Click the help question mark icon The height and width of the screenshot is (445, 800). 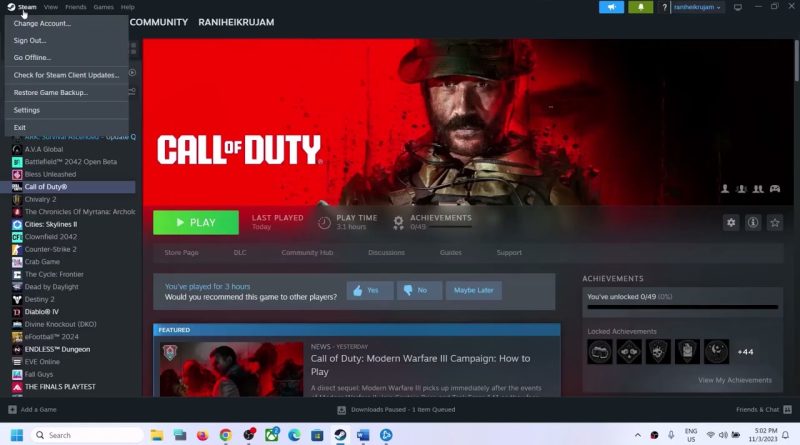(664, 7)
